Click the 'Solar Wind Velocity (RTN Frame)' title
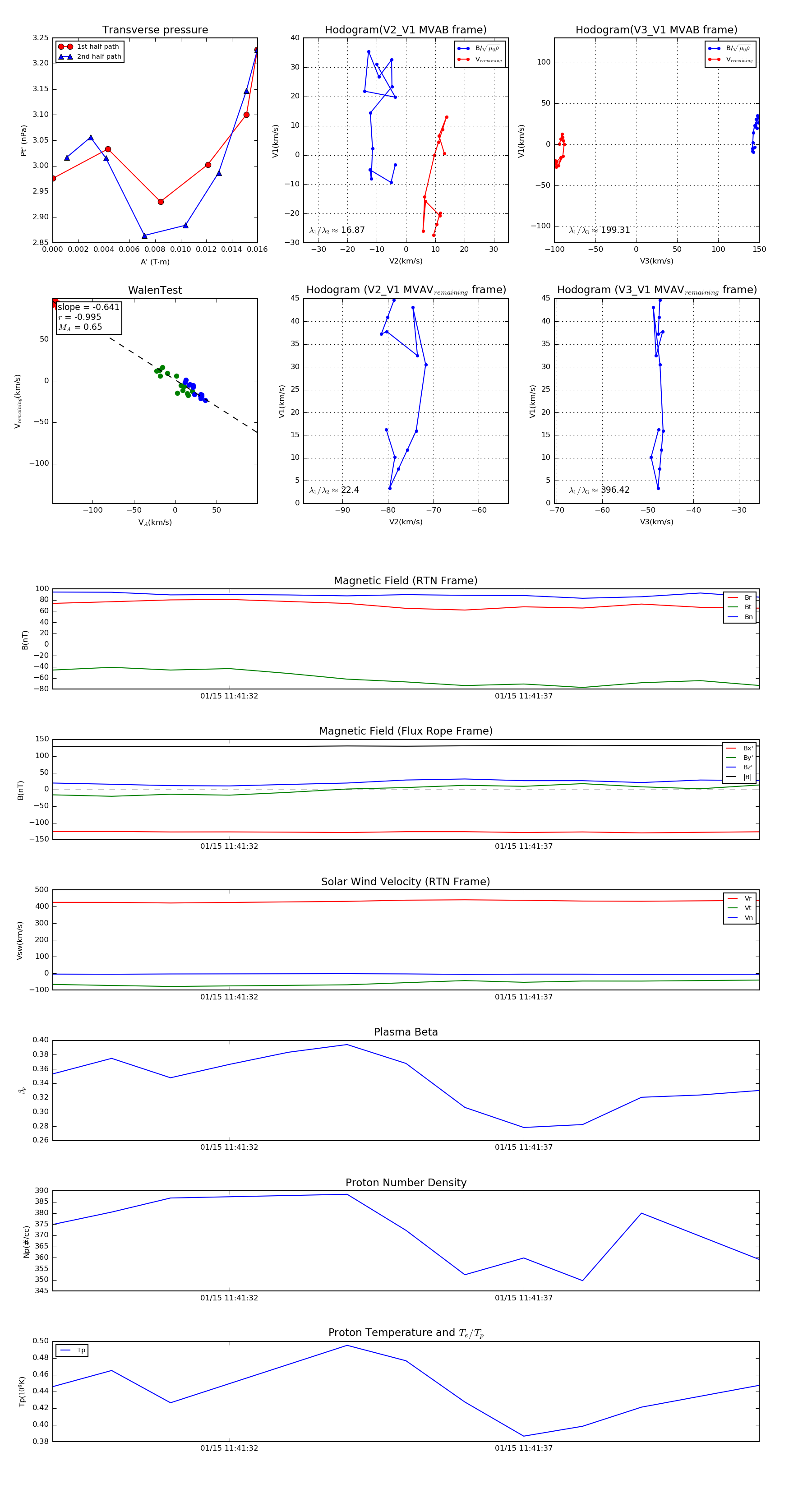Screen dimensions: 812x1489 click(x=406, y=882)
